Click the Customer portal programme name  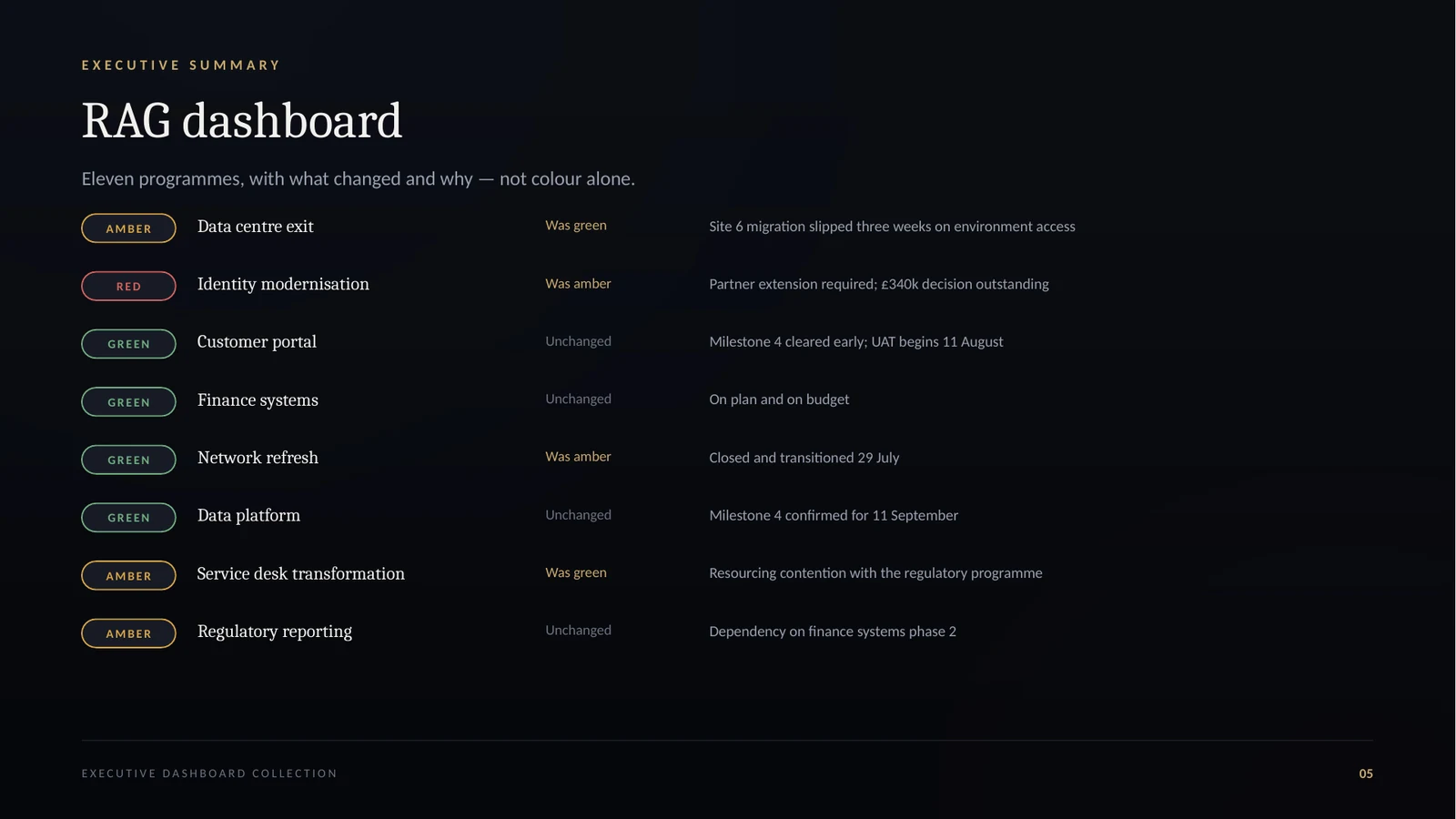click(257, 342)
